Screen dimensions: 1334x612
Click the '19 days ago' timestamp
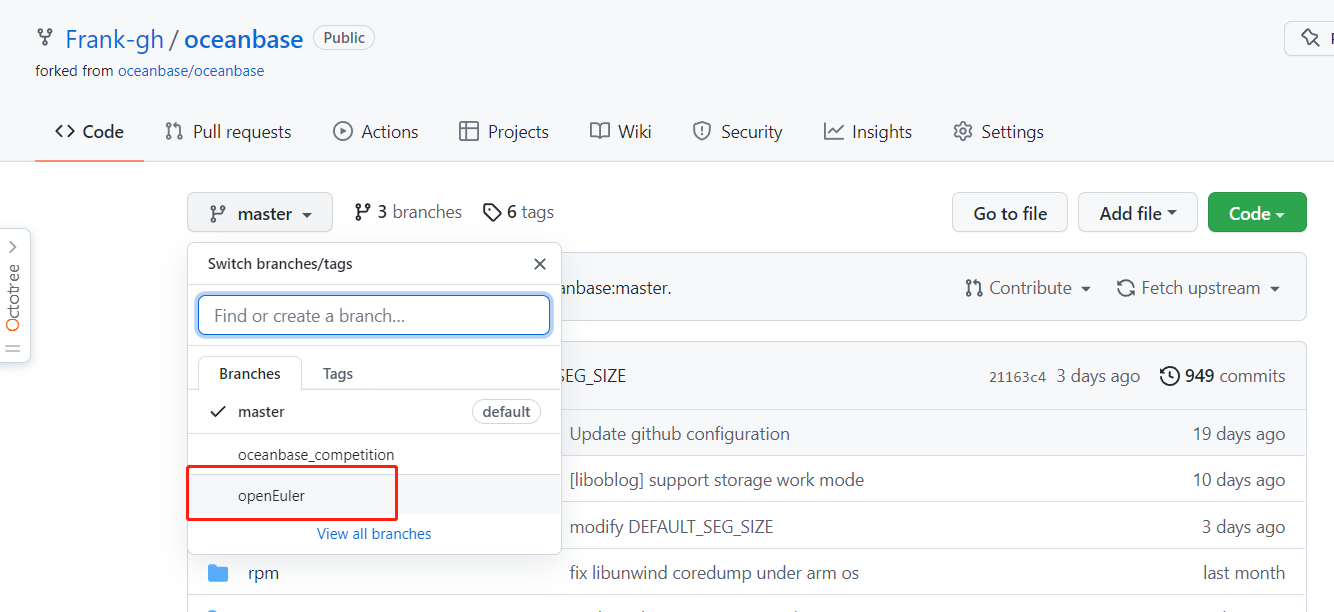click(x=1239, y=434)
